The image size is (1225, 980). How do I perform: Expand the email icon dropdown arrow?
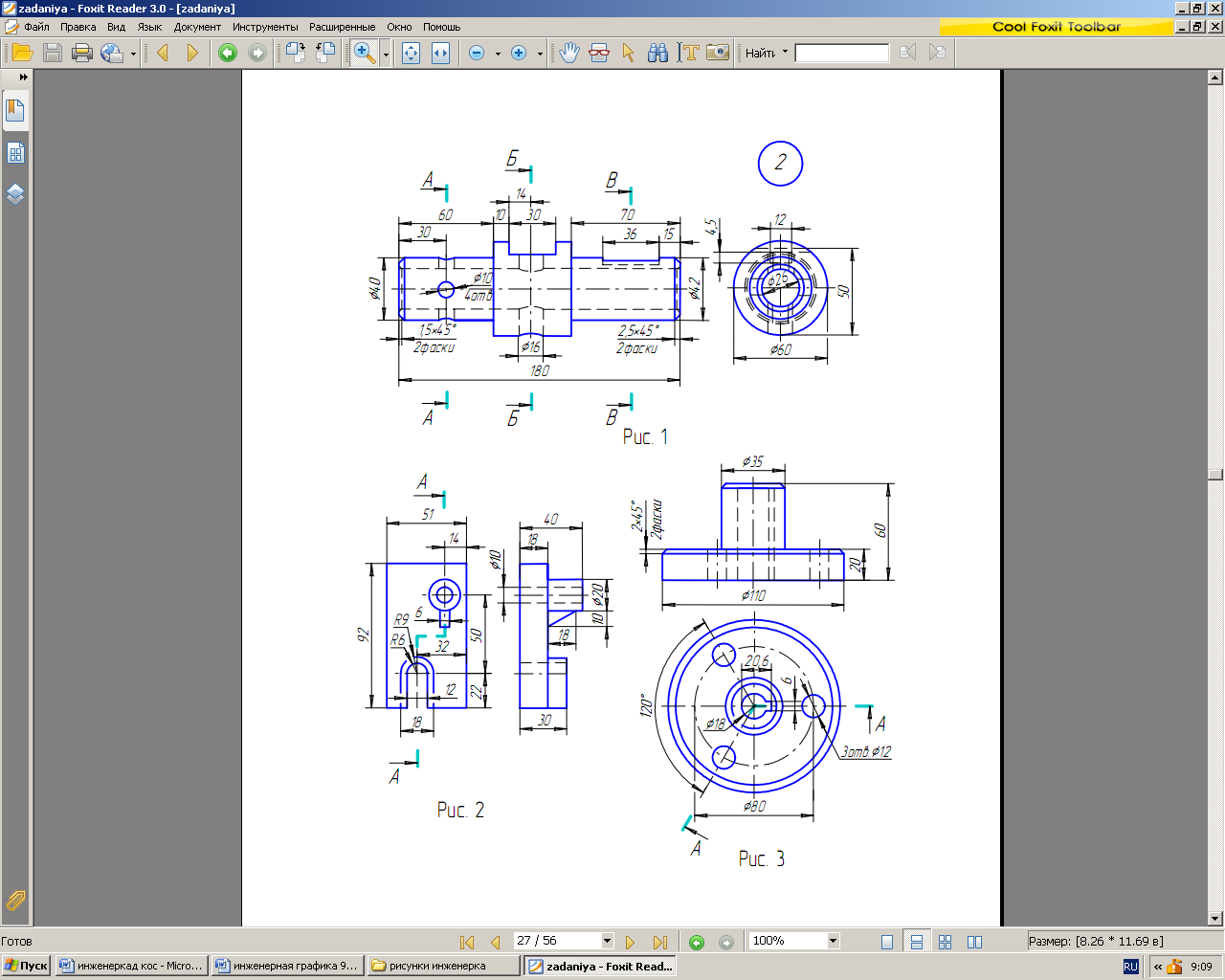133,54
